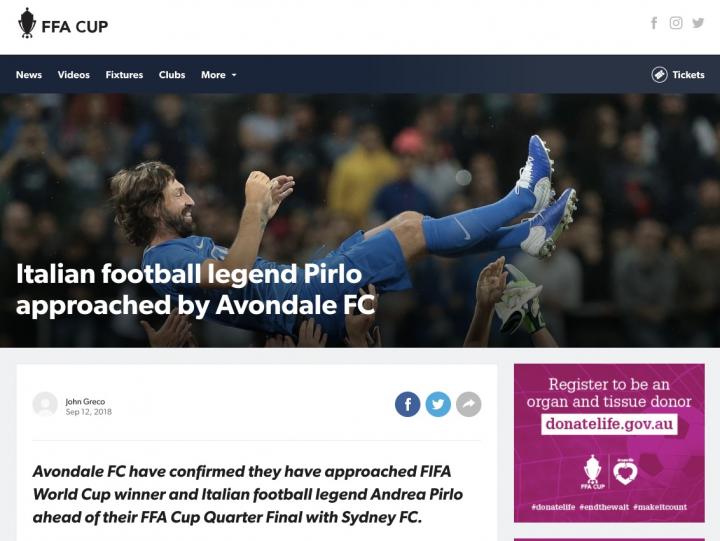Screen dimensions: 720x541
Task: Open the Fixtures page
Action: (124, 75)
